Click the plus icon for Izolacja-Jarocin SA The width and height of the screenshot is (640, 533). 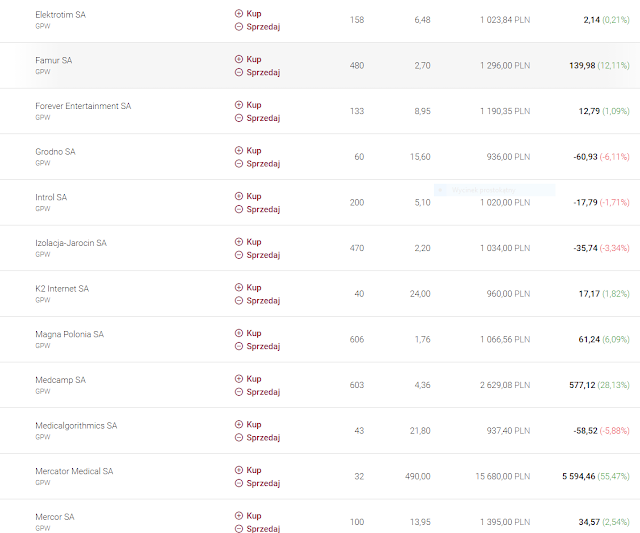coord(239,242)
